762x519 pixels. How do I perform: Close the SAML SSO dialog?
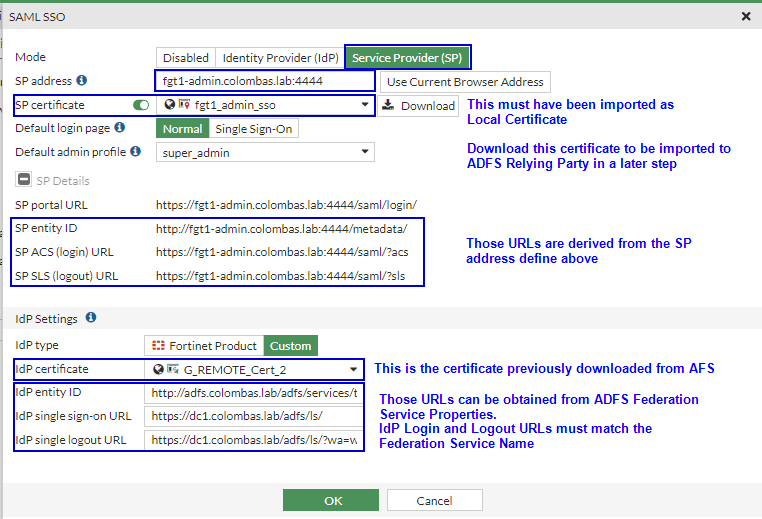click(x=746, y=17)
